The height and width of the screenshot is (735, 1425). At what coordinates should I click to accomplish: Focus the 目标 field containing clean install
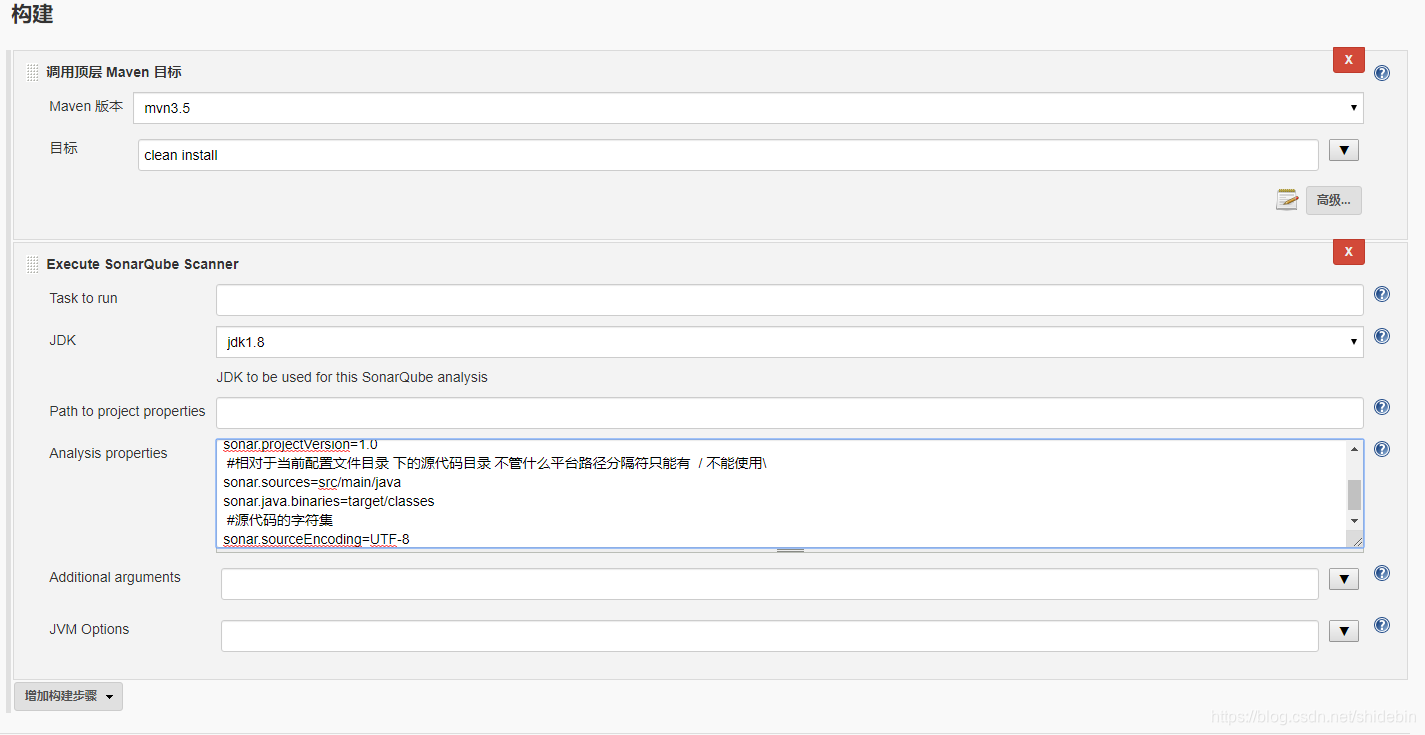coord(728,155)
